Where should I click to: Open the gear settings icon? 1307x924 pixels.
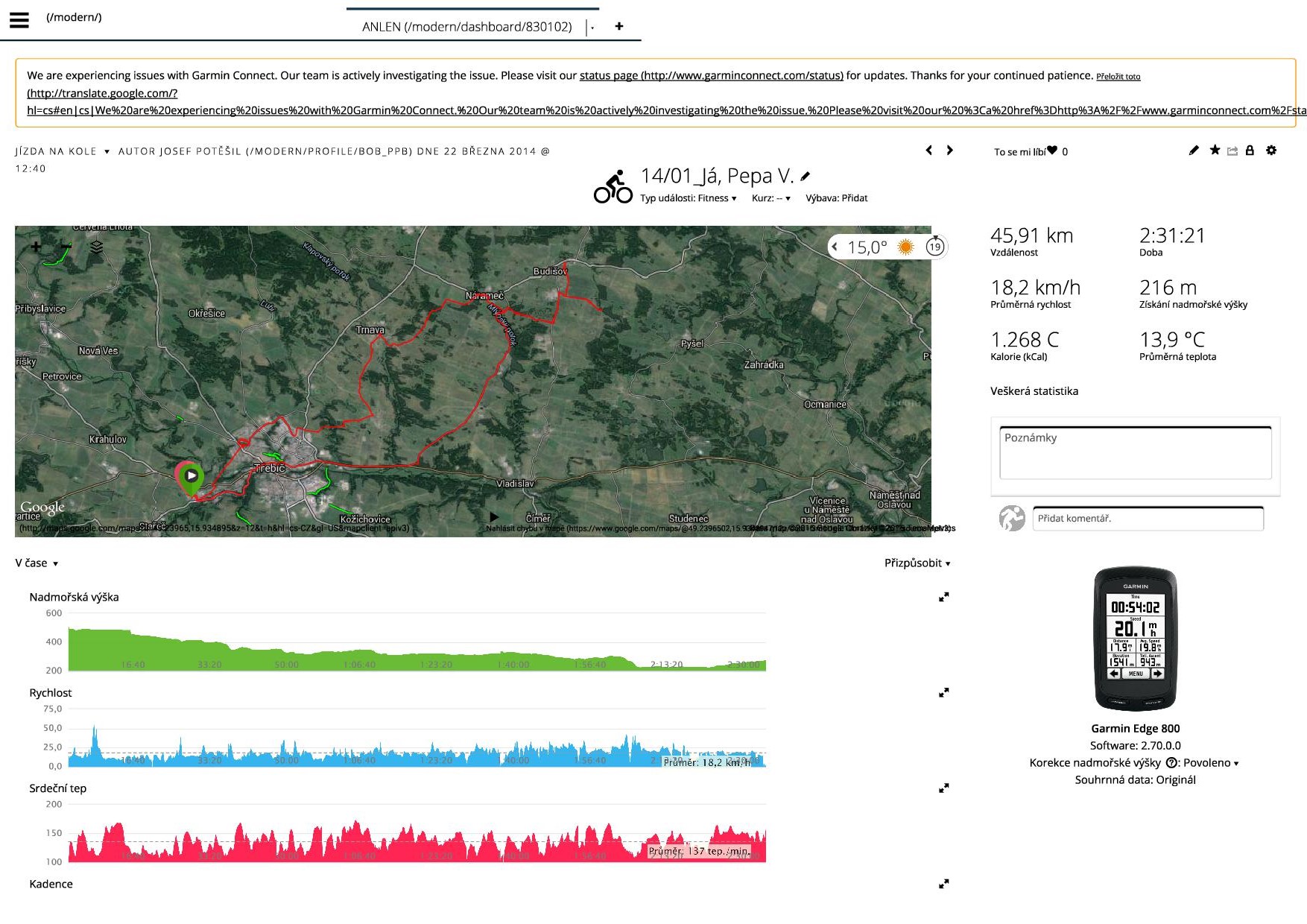pyautogui.click(x=1271, y=151)
